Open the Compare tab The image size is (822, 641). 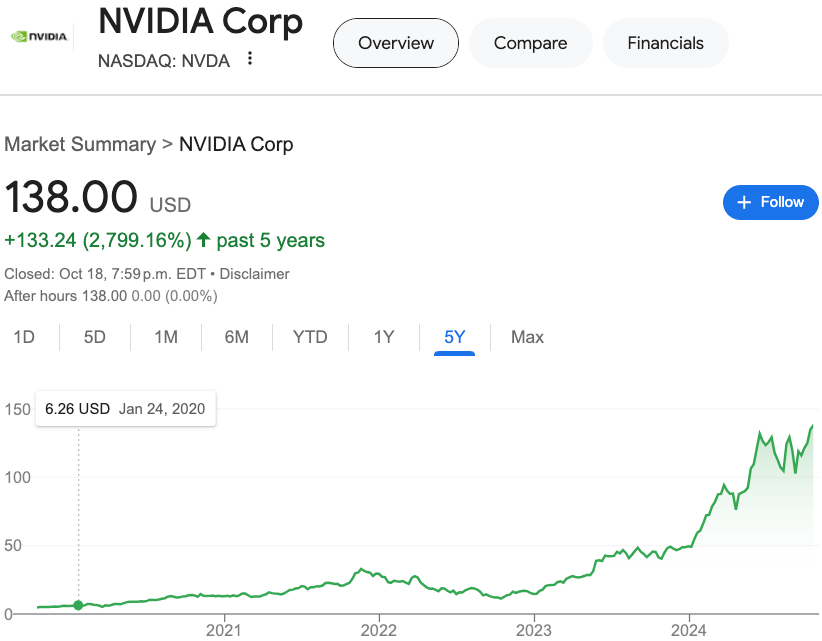[x=530, y=43]
